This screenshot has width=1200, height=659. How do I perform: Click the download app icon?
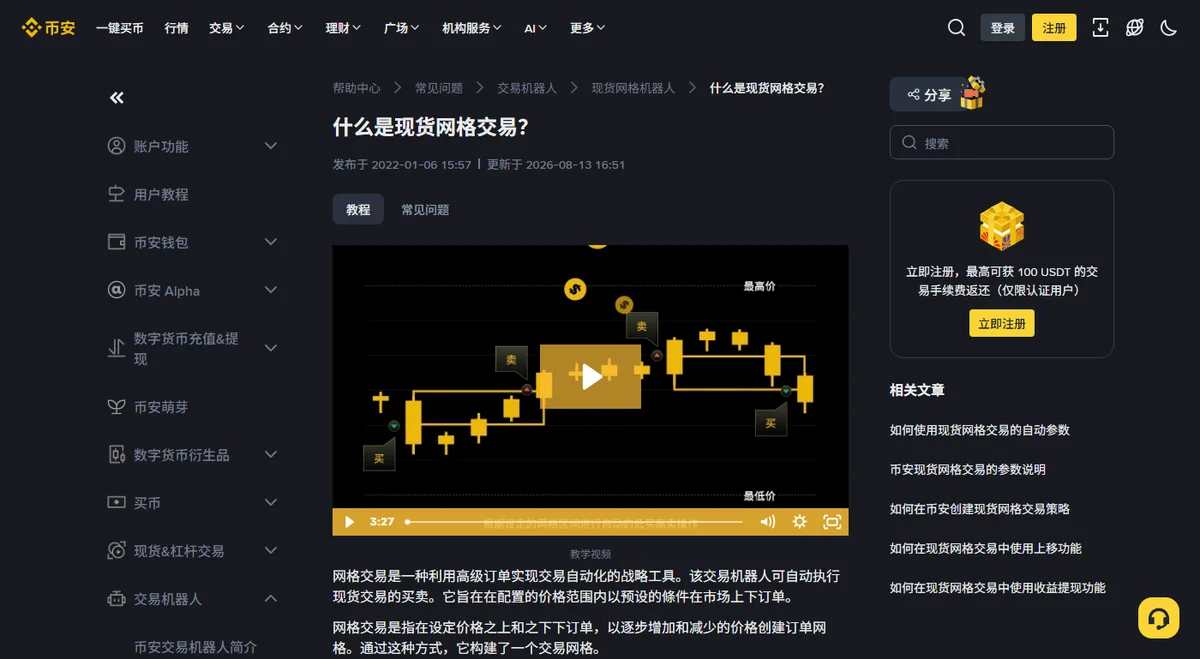click(1100, 28)
